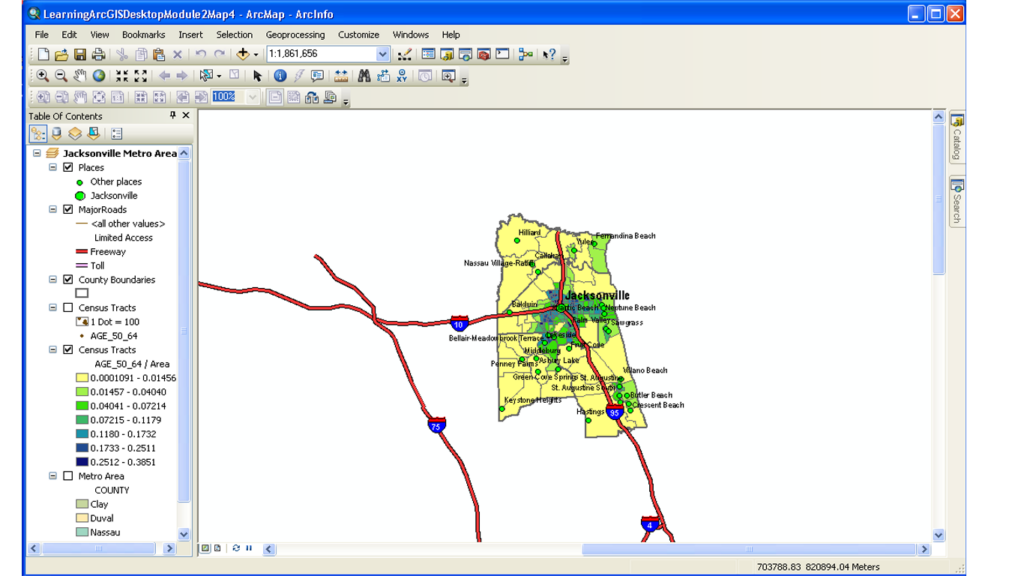Screen dimensions: 1024x576
Task: Open the Create Viewer Window icon
Action: tap(449, 76)
